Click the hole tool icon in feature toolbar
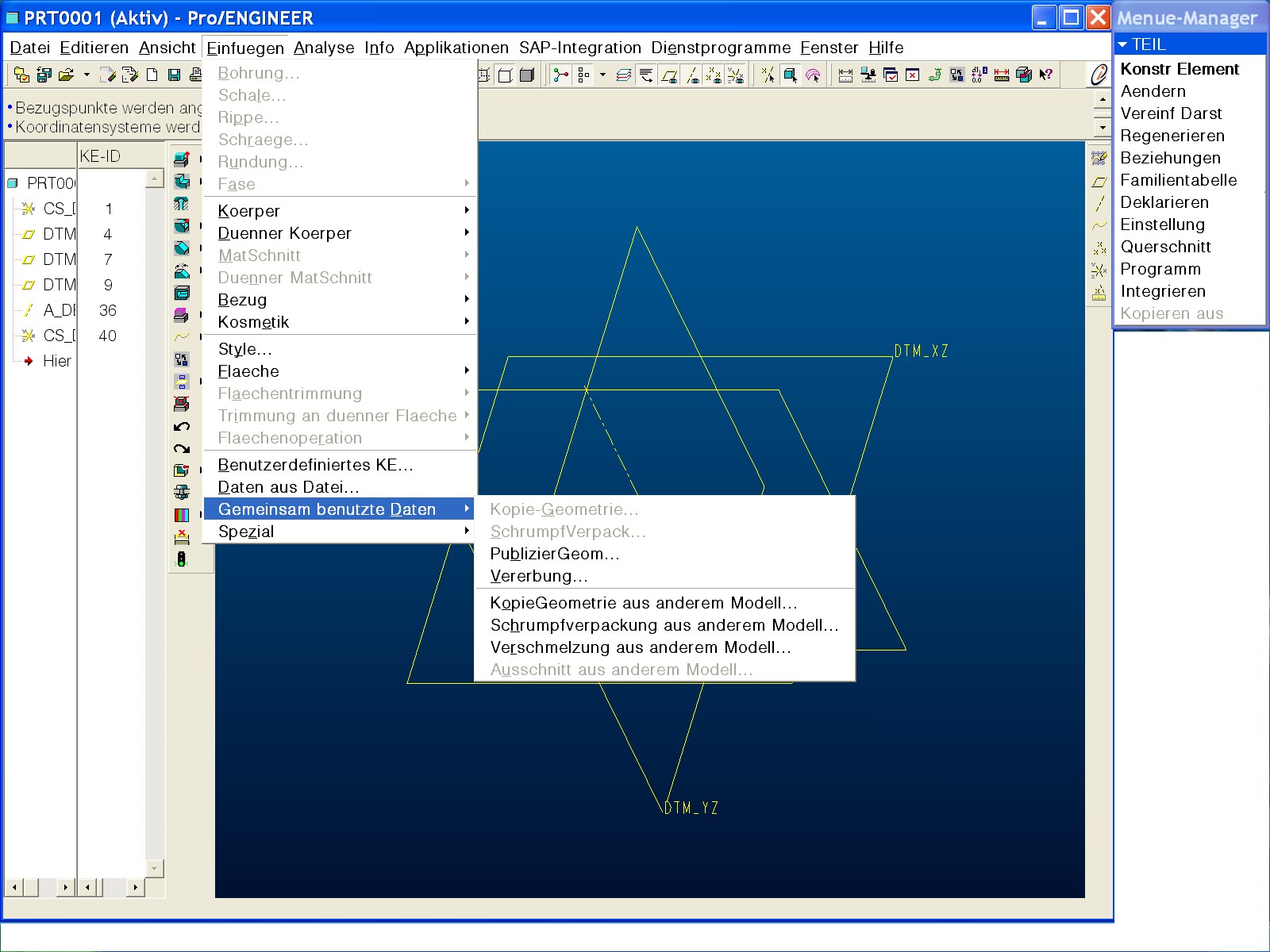 point(182,203)
